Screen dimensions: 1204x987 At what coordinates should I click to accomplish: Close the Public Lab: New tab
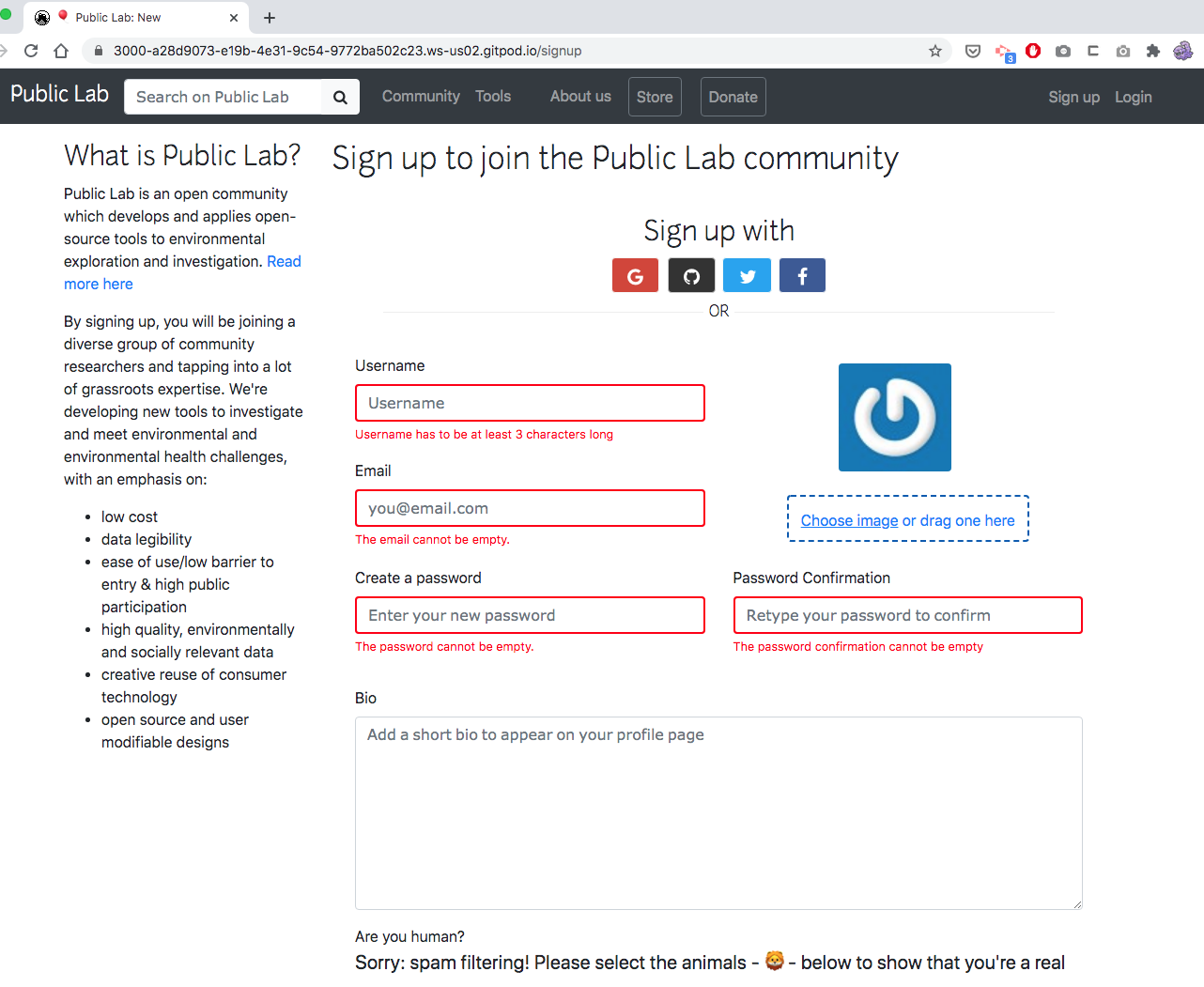click(234, 18)
